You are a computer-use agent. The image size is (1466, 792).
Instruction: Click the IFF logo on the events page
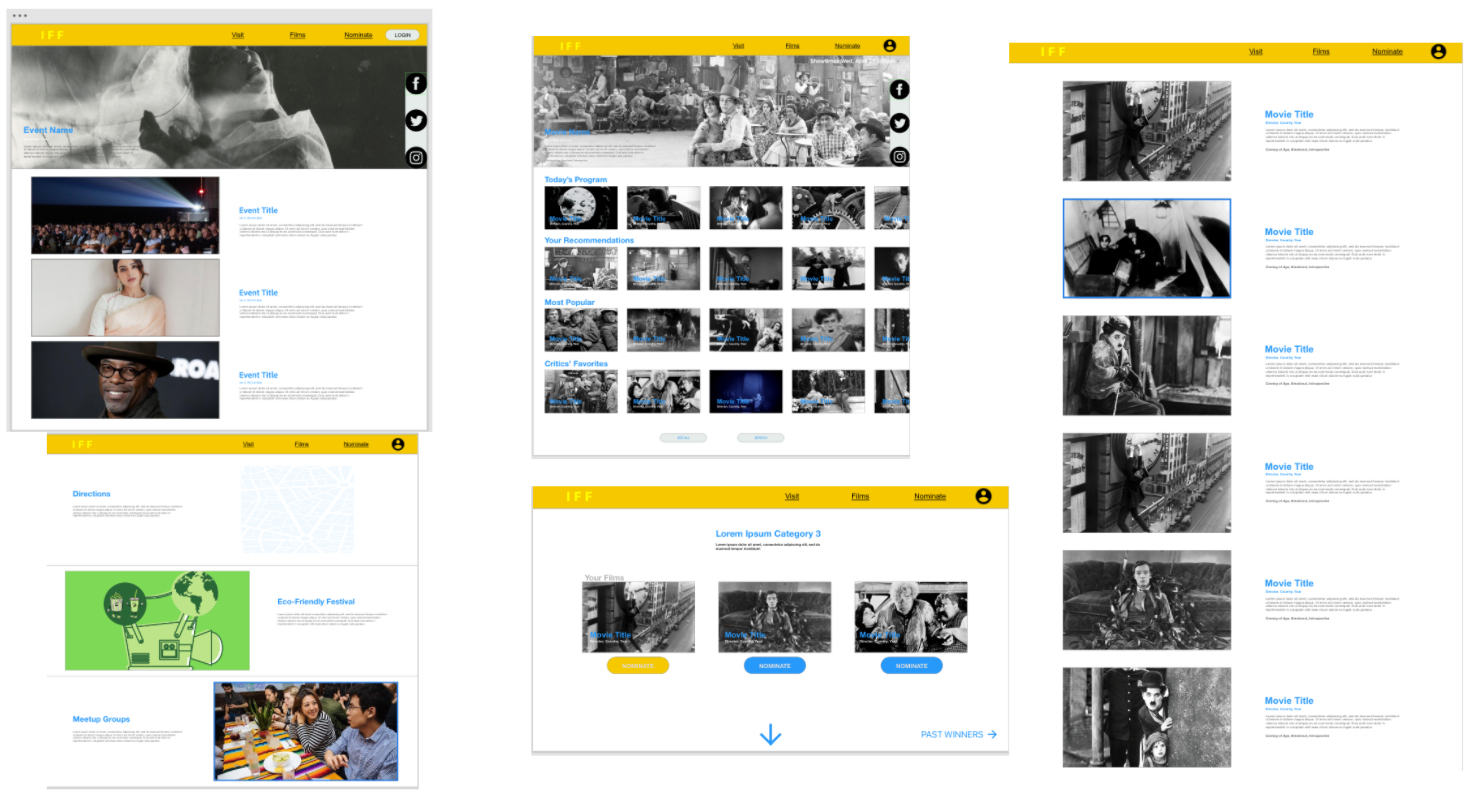[x=52, y=35]
